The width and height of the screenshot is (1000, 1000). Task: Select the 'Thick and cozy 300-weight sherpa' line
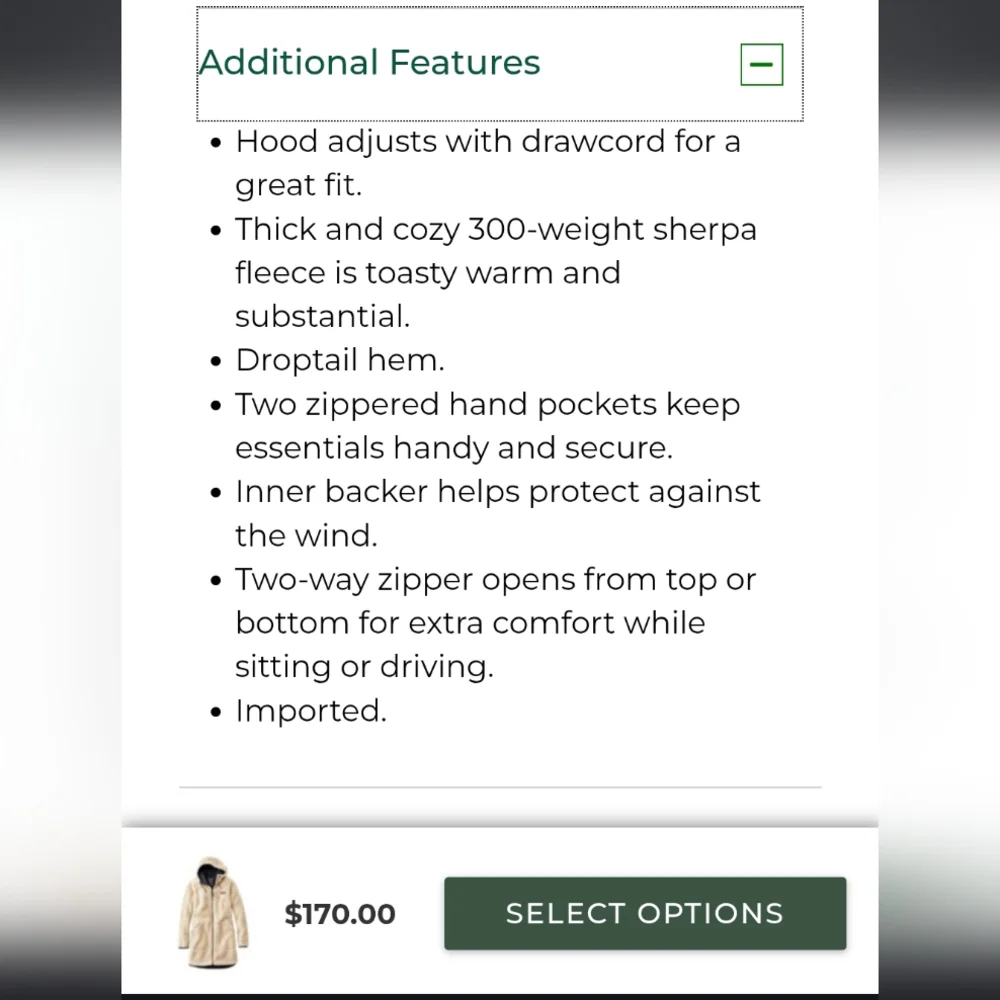tap(496, 229)
